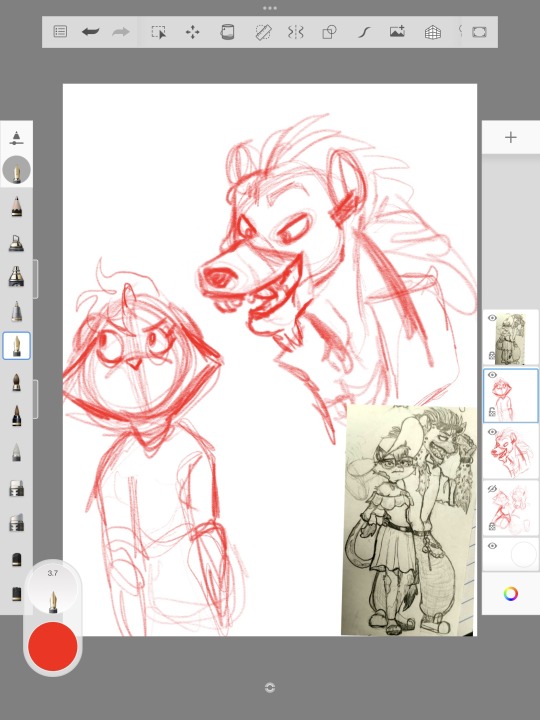
Task: Select the wolf head sketch layer thumbnail
Action: tap(511, 452)
